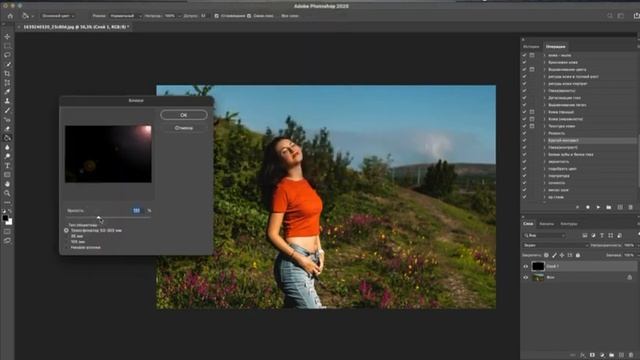This screenshot has width=640, height=360.
Task: Open the three-dot Edit Toolbar button
Action: click(7, 202)
